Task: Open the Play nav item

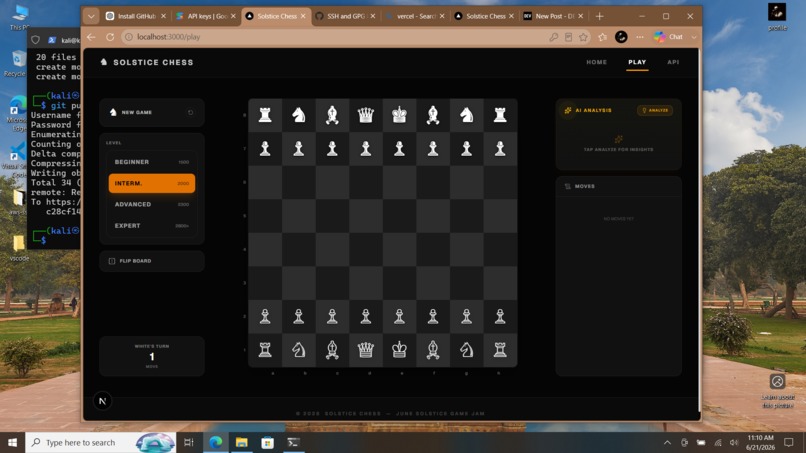Action: pos(637,62)
